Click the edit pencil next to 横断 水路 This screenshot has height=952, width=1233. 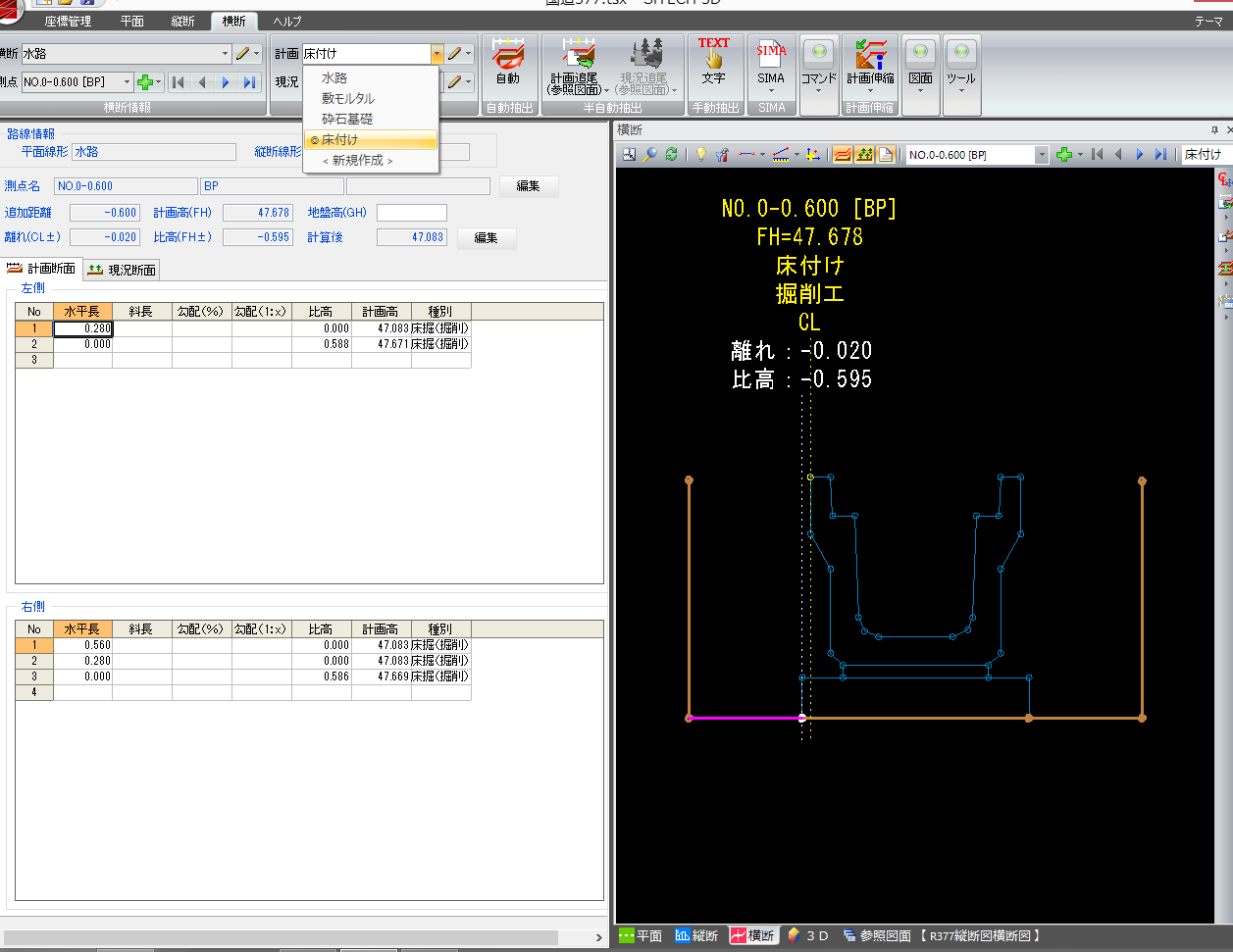242,54
